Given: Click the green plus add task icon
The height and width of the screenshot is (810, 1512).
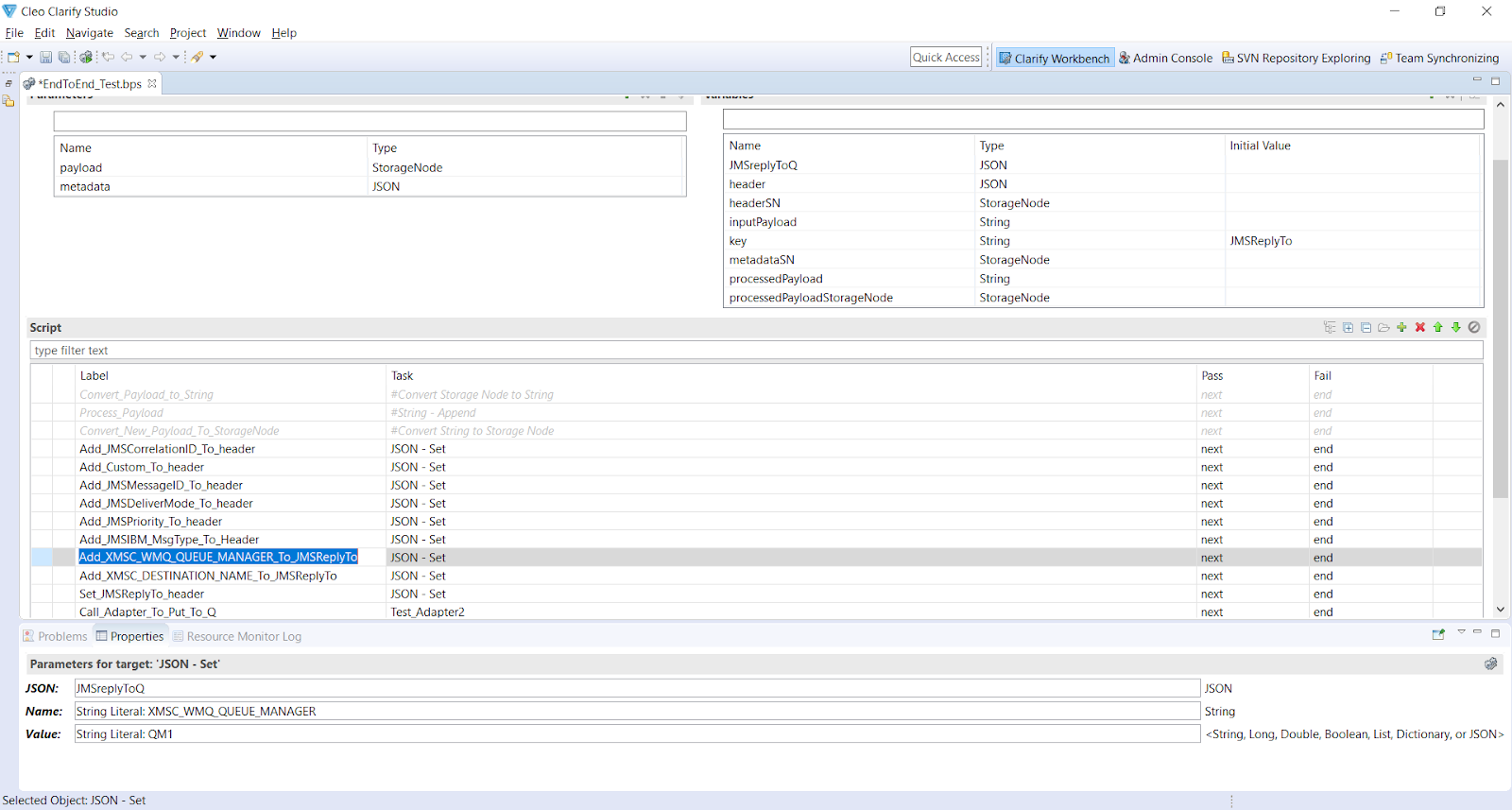Looking at the screenshot, I should pyautogui.click(x=1401, y=327).
